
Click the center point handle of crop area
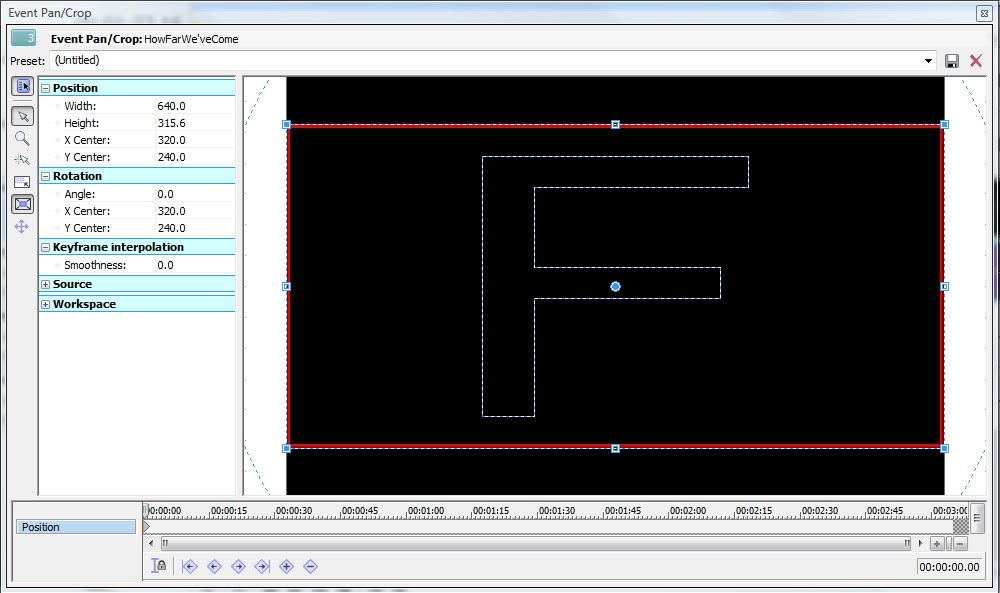point(615,286)
